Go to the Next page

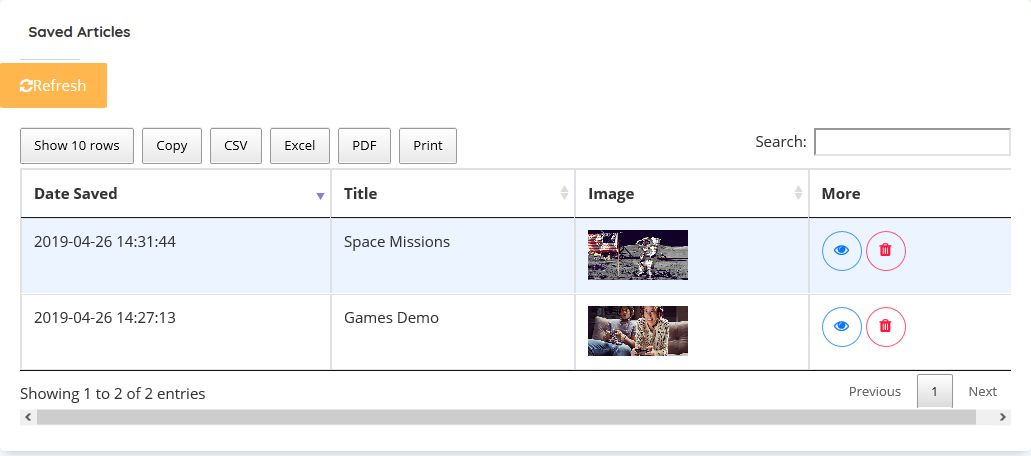[x=982, y=392]
